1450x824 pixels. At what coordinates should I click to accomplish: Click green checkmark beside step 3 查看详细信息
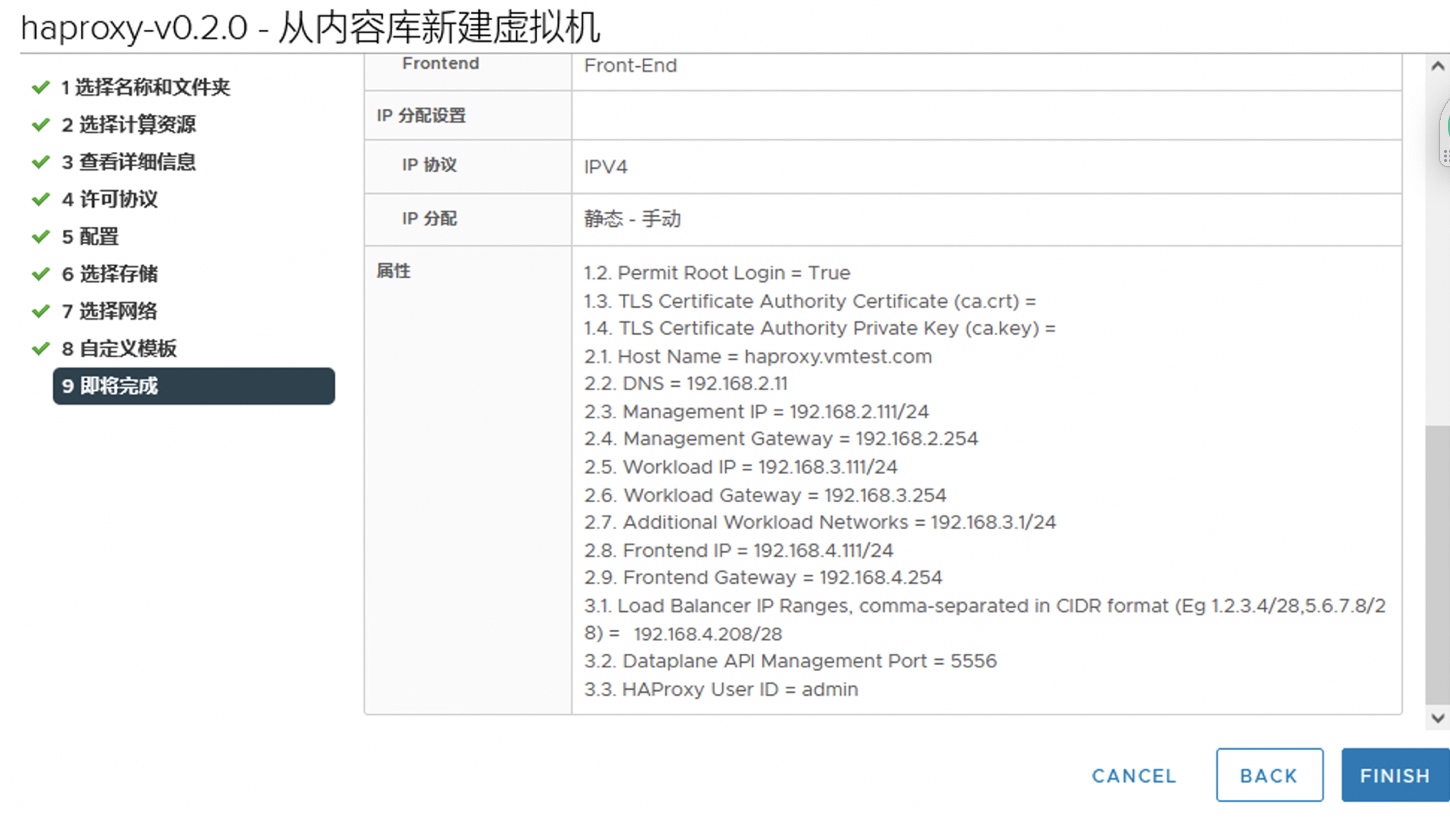(41, 162)
